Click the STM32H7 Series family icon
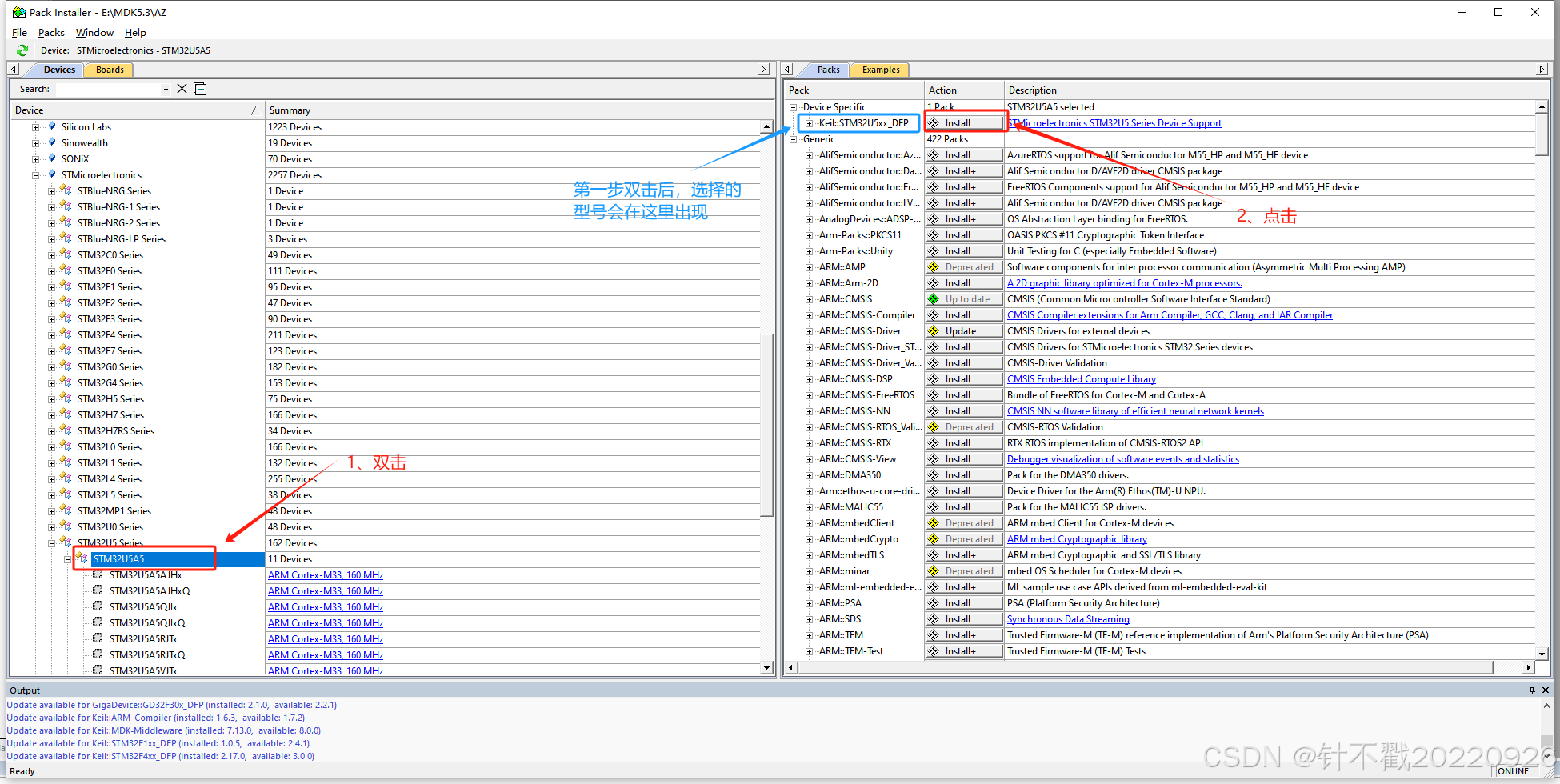 tap(66, 414)
